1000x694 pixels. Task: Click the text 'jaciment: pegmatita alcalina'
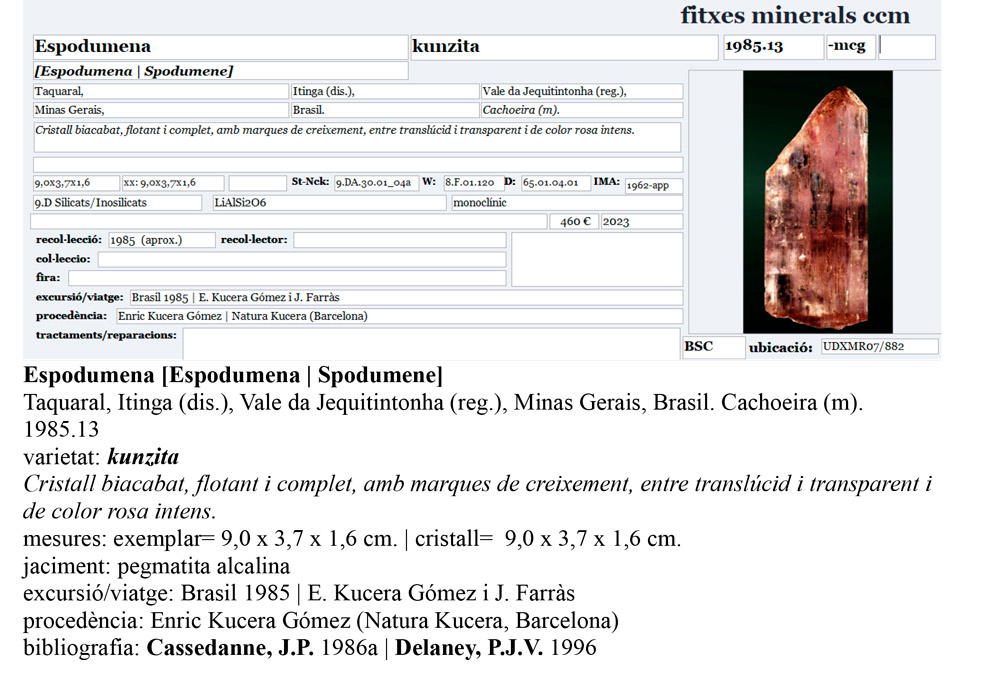[x=156, y=566]
